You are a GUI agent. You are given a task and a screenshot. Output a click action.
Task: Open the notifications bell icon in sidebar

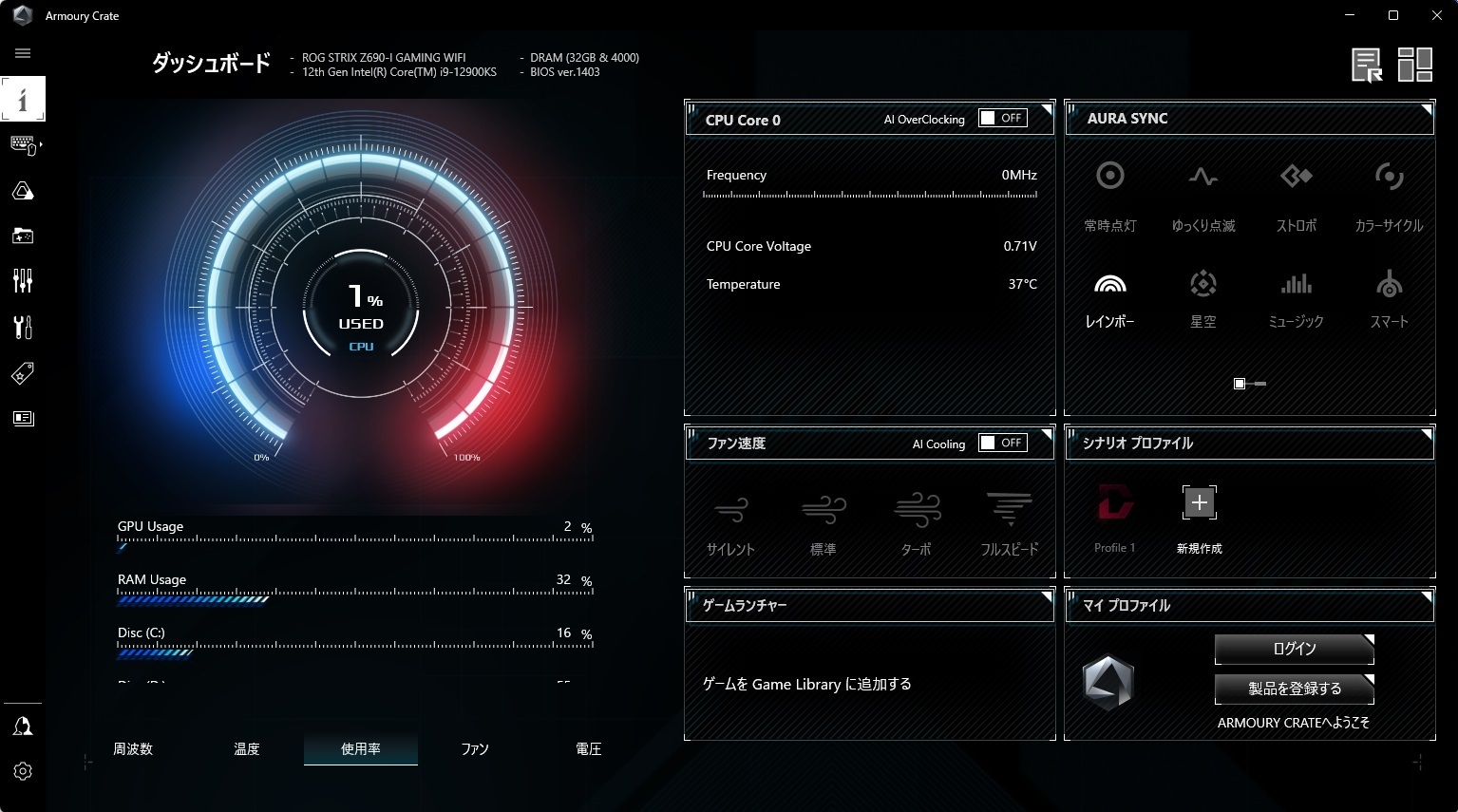pyautogui.click(x=23, y=727)
